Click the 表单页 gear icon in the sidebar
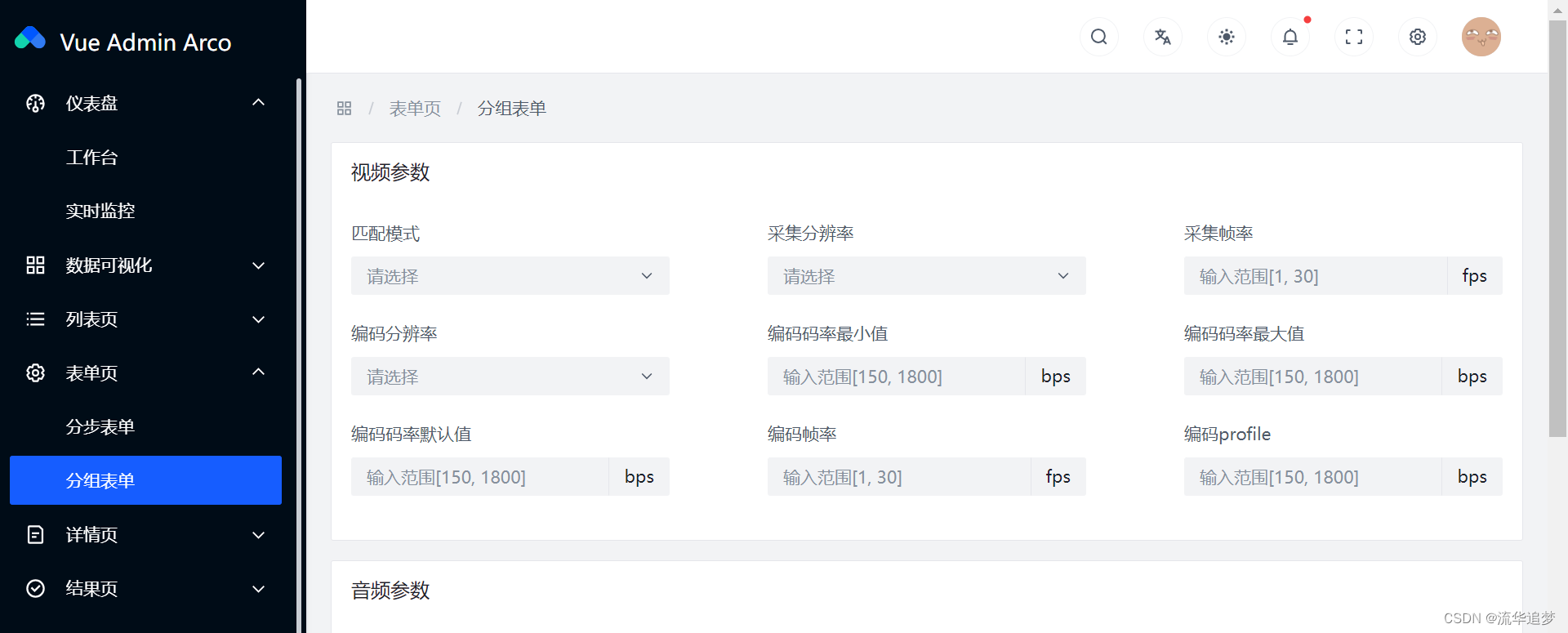This screenshot has width=1568, height=633. [x=35, y=372]
